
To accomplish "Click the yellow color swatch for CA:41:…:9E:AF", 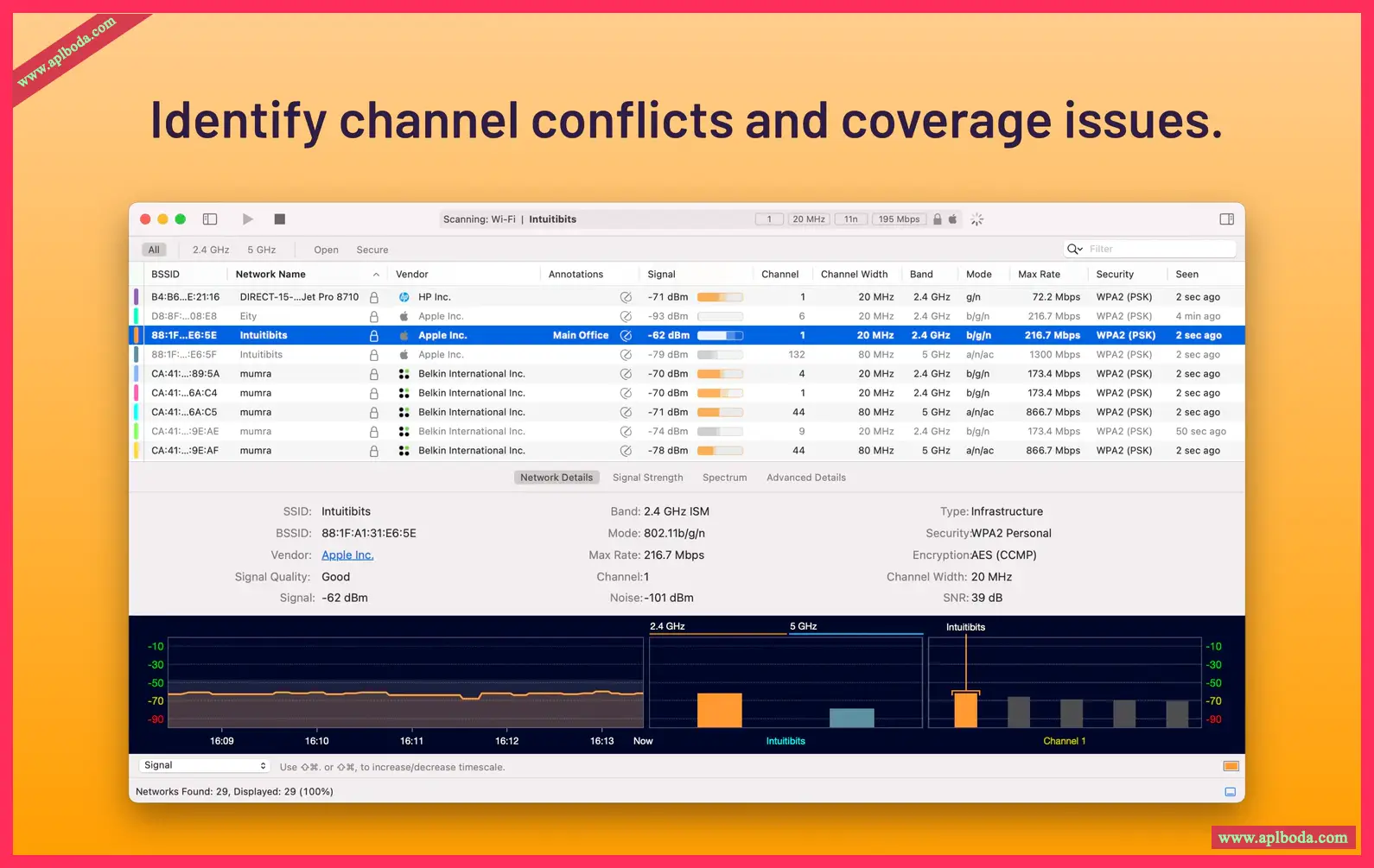I will point(136,451).
